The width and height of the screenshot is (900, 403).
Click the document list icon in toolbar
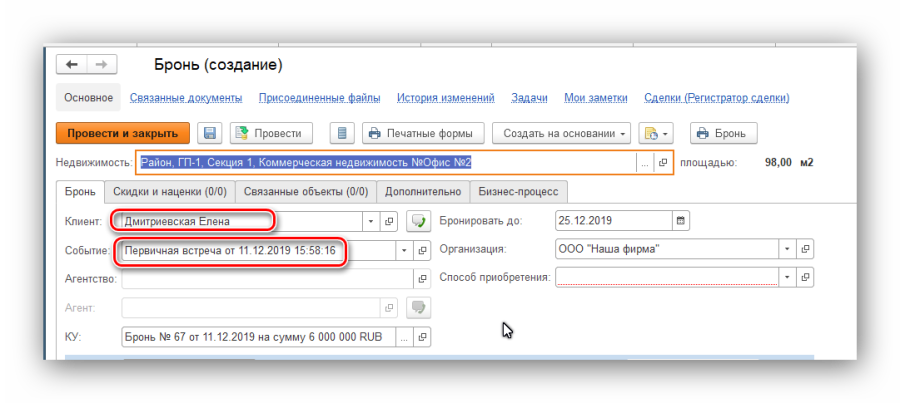tap(342, 133)
